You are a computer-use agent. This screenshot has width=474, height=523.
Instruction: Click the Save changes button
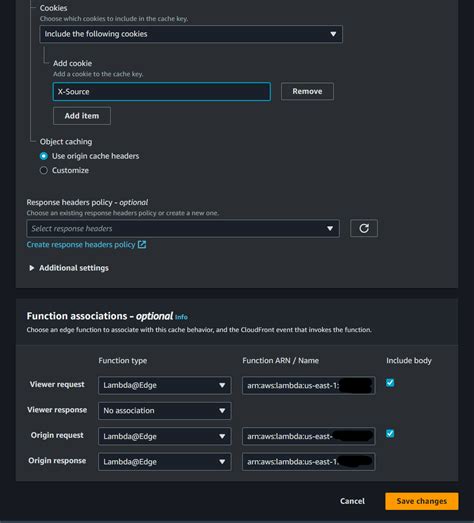tap(422, 501)
